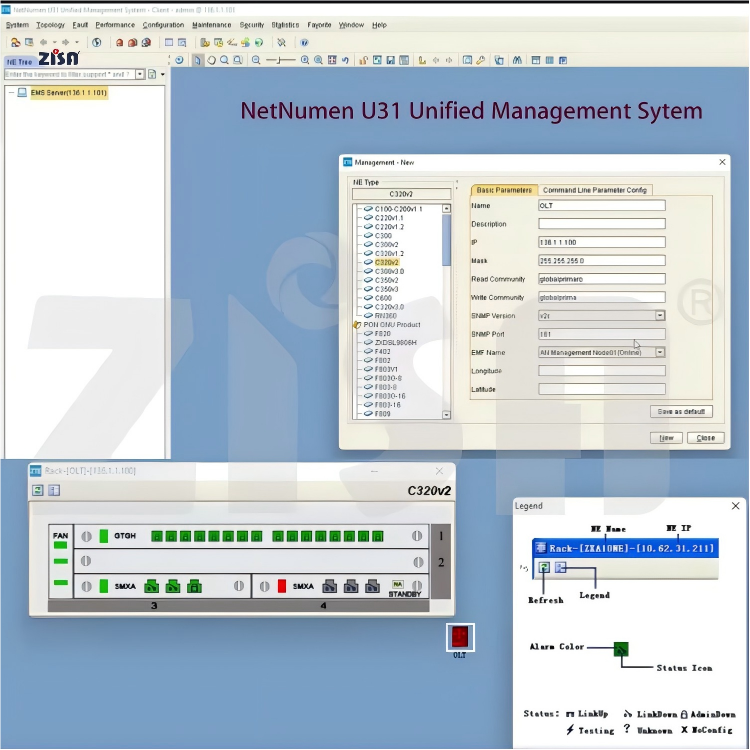
Task: Click the Close button in Management dialog
Action: [x=705, y=438]
